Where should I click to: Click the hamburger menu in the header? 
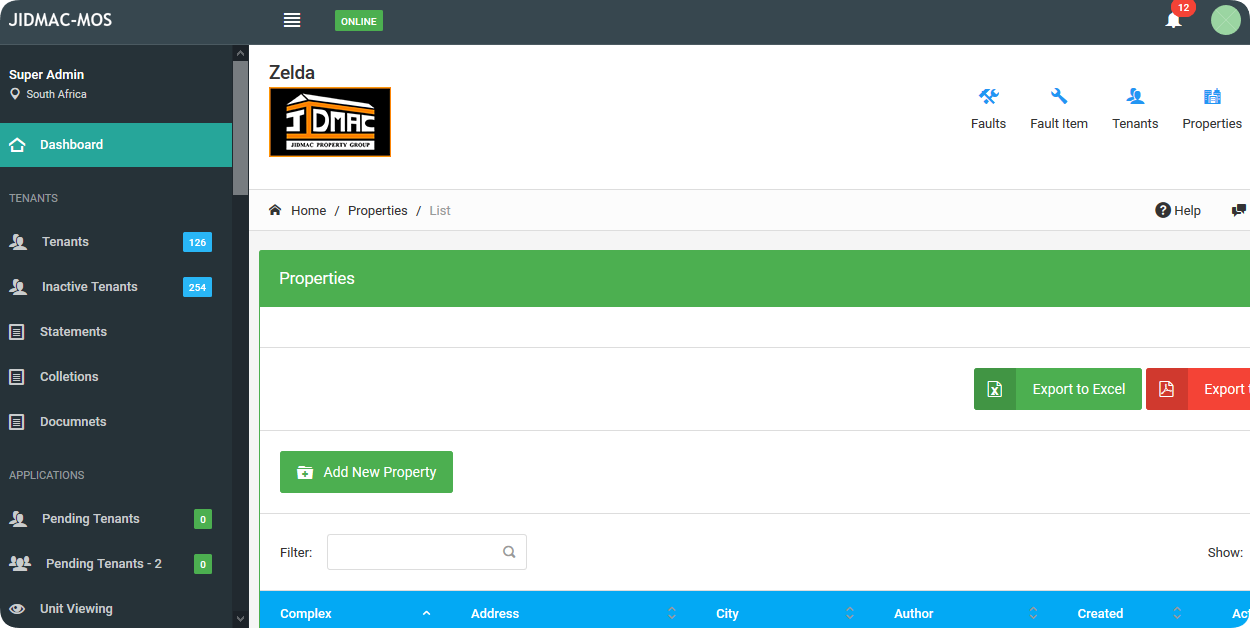point(291,19)
